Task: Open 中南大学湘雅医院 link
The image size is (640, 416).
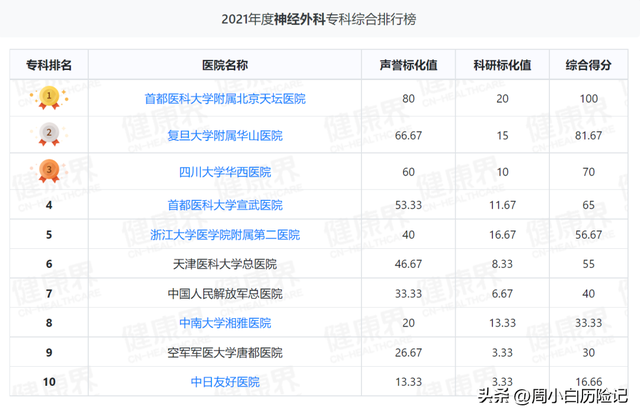Action: point(225,323)
